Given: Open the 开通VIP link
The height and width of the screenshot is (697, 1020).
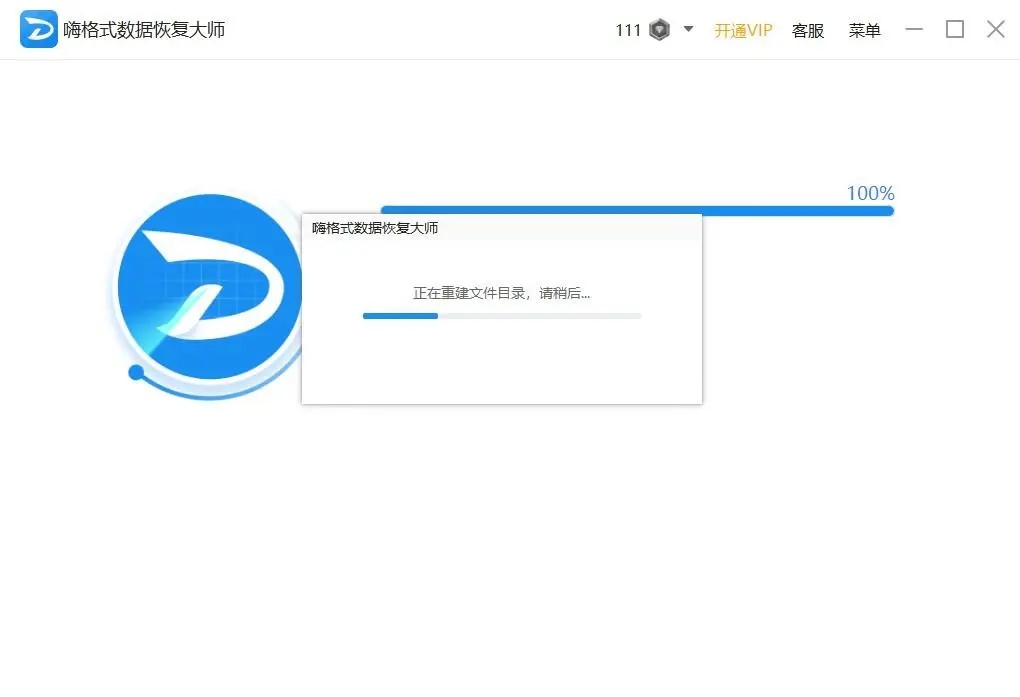Looking at the screenshot, I should click(743, 30).
